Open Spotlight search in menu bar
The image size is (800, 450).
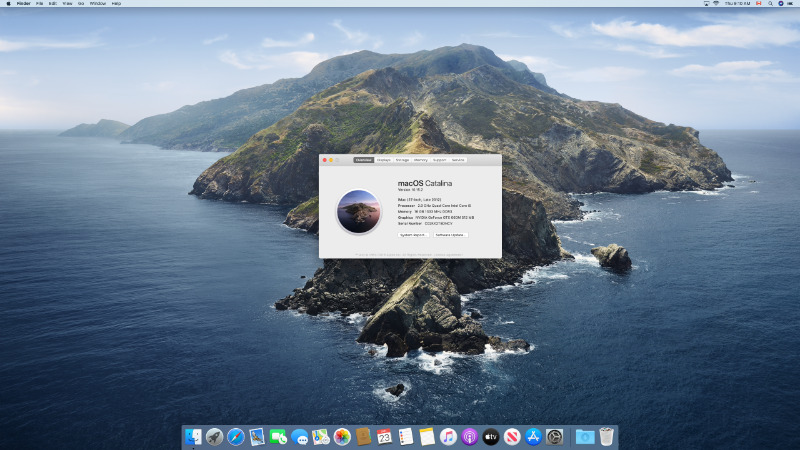click(770, 3)
